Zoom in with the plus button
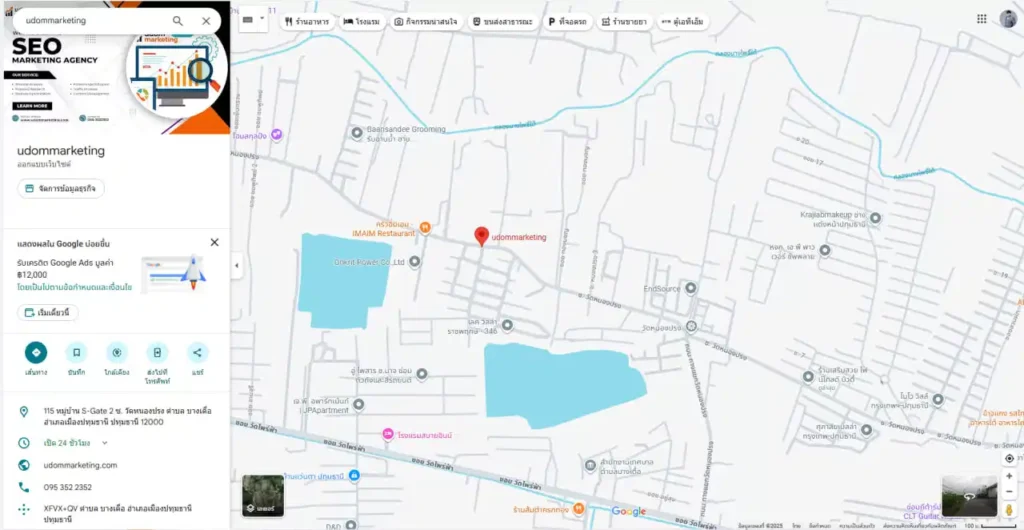1024x530 pixels. pos(1010,476)
